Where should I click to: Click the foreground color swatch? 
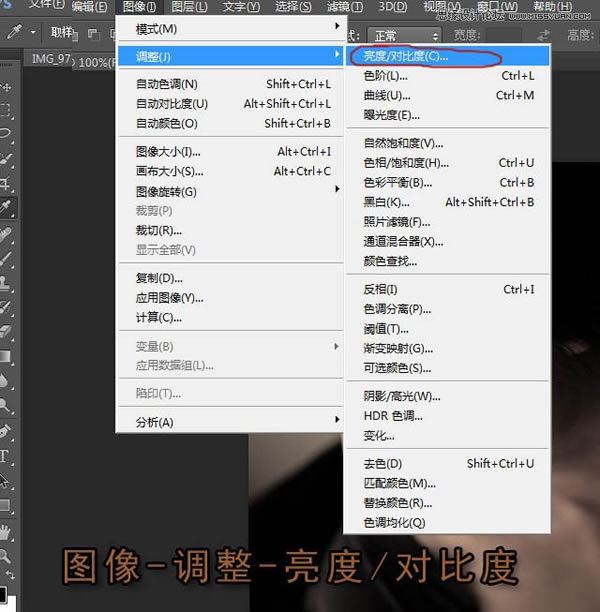coord(3,593)
